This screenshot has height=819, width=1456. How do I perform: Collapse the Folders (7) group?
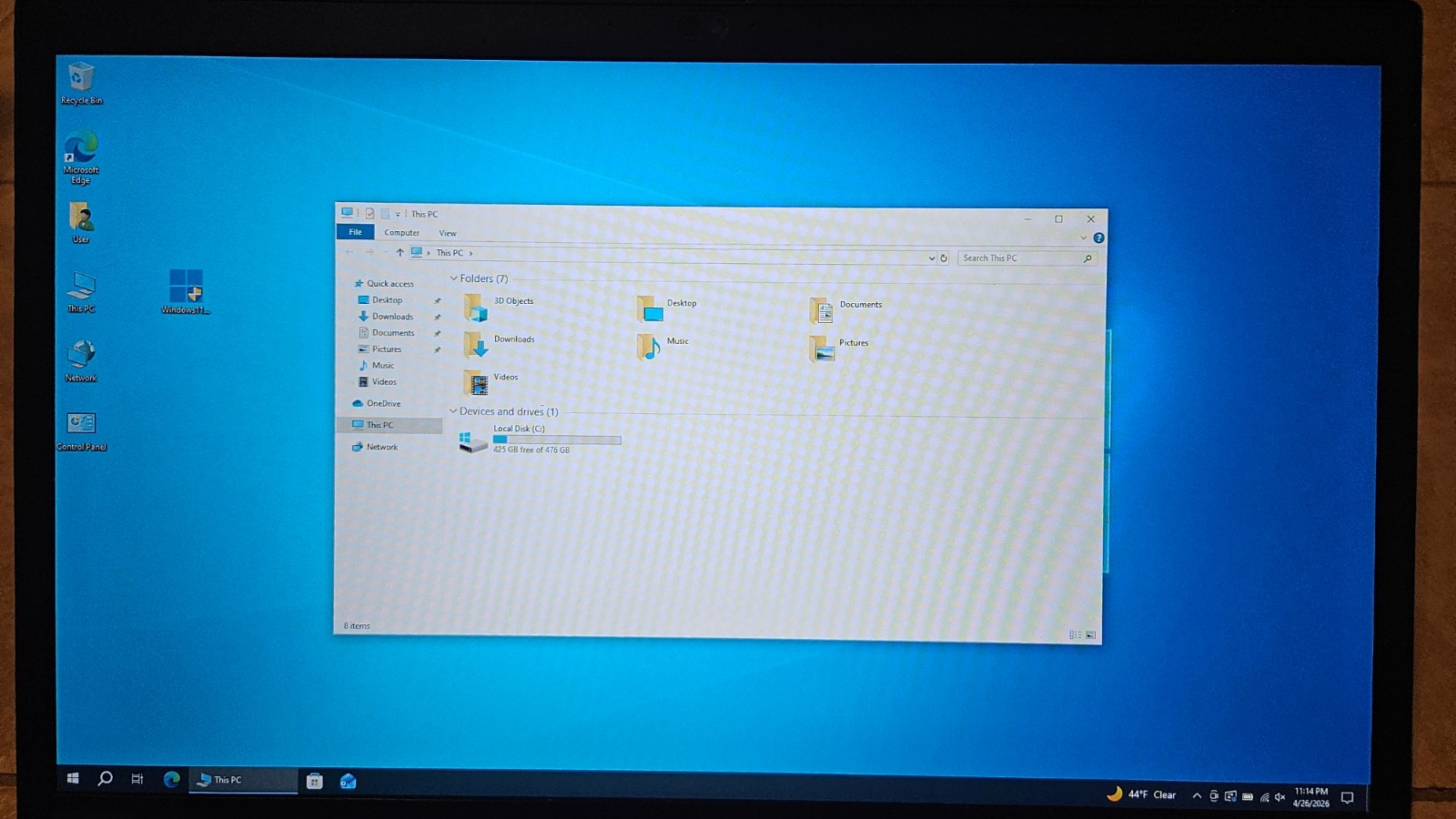point(454,278)
